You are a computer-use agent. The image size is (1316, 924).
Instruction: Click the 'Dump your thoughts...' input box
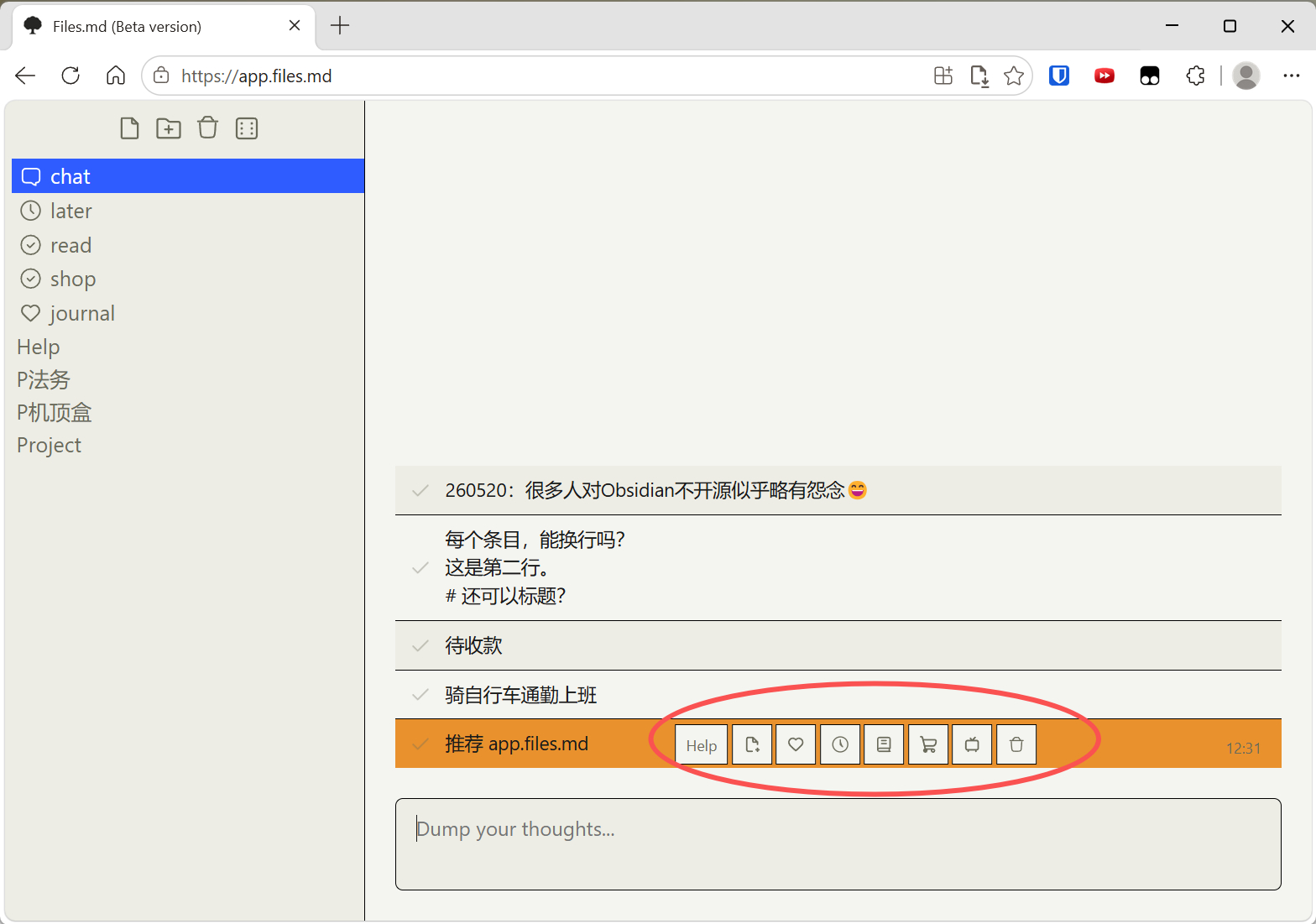pyautogui.click(x=838, y=844)
